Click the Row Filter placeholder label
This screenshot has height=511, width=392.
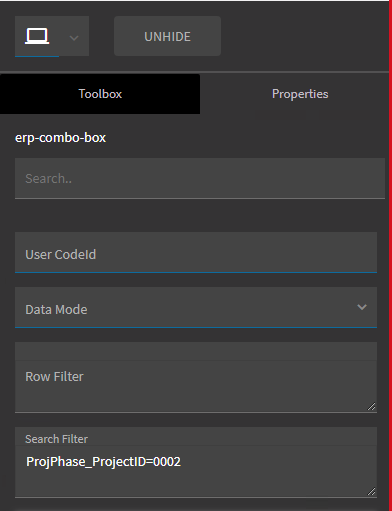54,376
